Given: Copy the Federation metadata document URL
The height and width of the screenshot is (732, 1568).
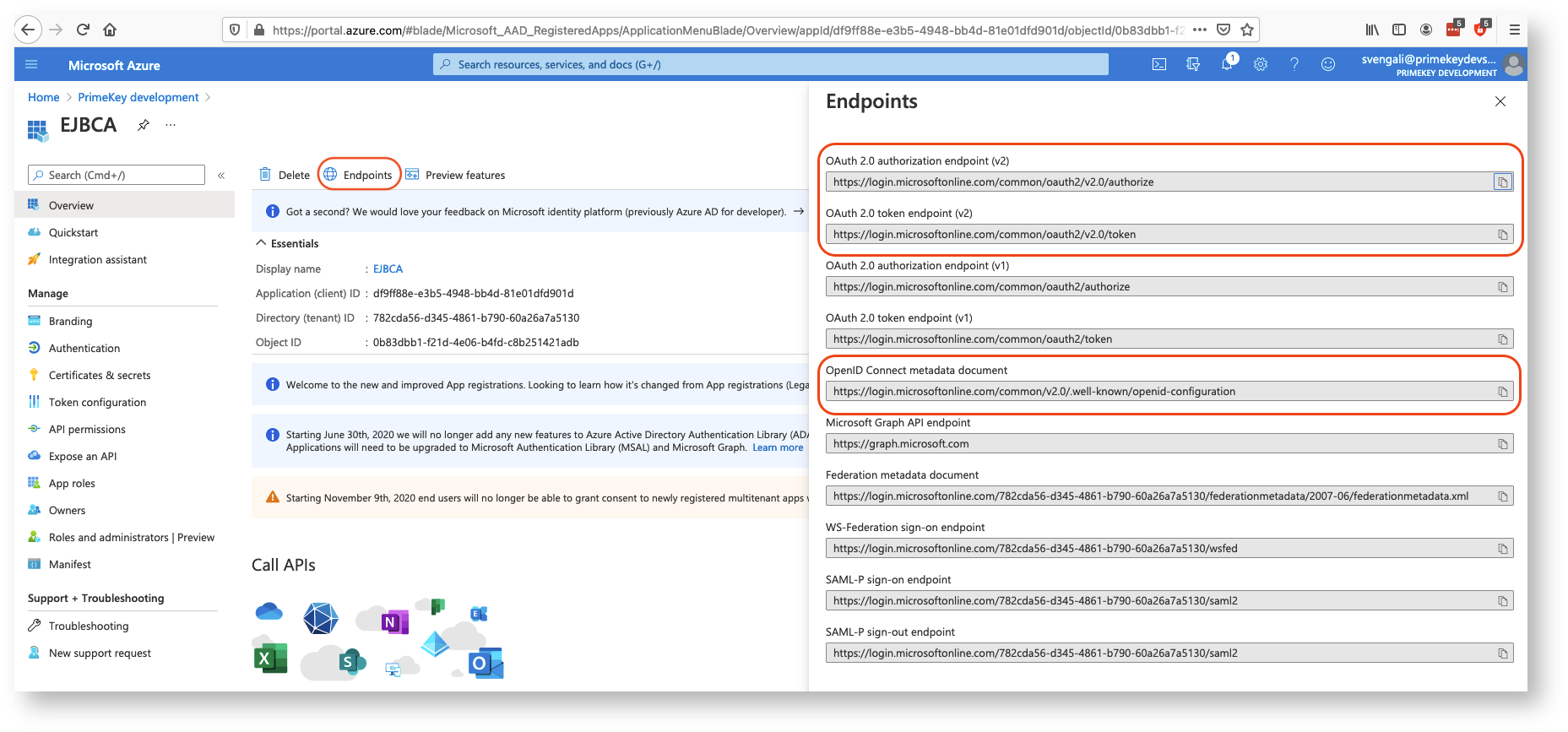Looking at the screenshot, I should point(1503,496).
